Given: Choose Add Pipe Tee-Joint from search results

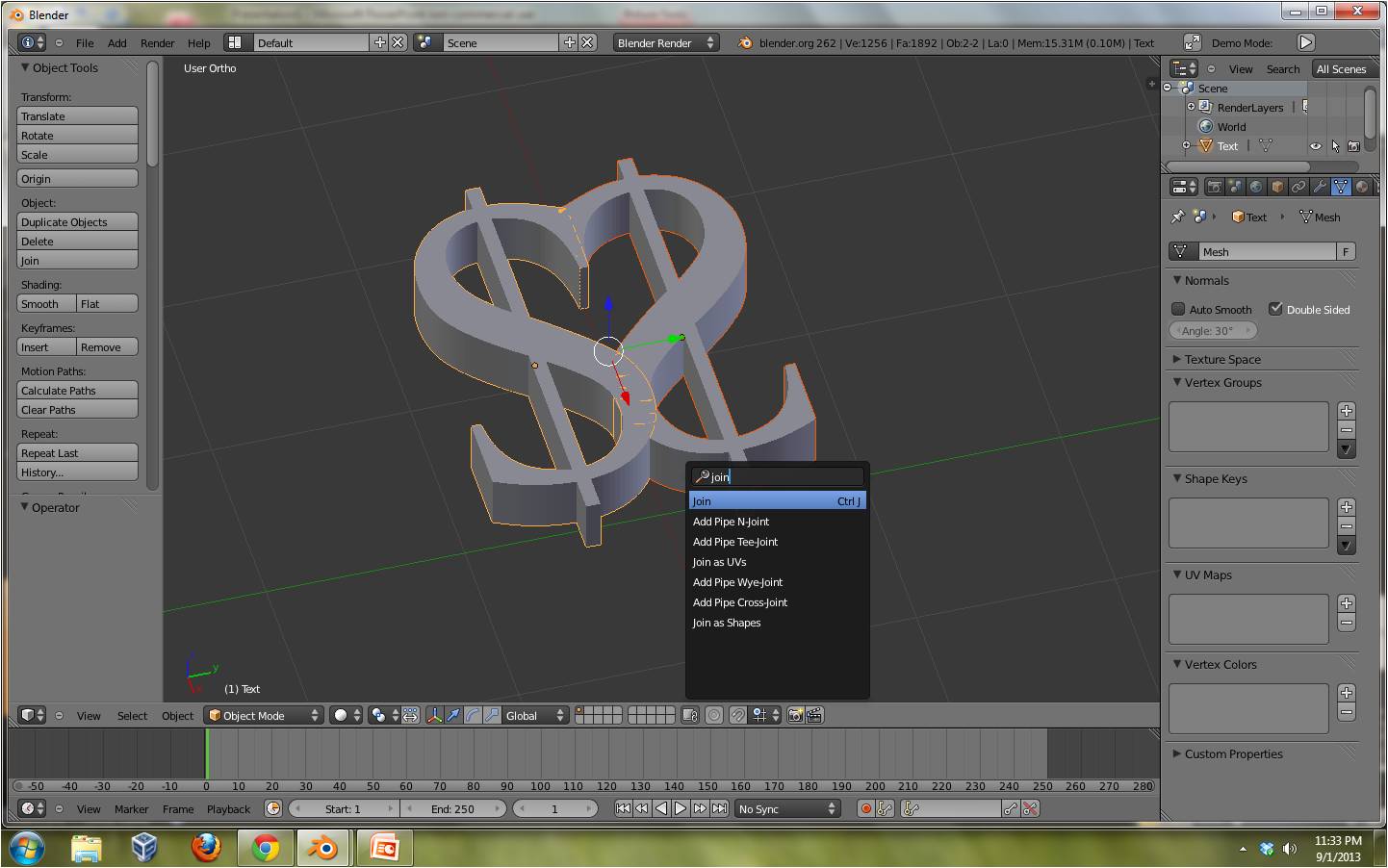Looking at the screenshot, I should (x=777, y=542).
